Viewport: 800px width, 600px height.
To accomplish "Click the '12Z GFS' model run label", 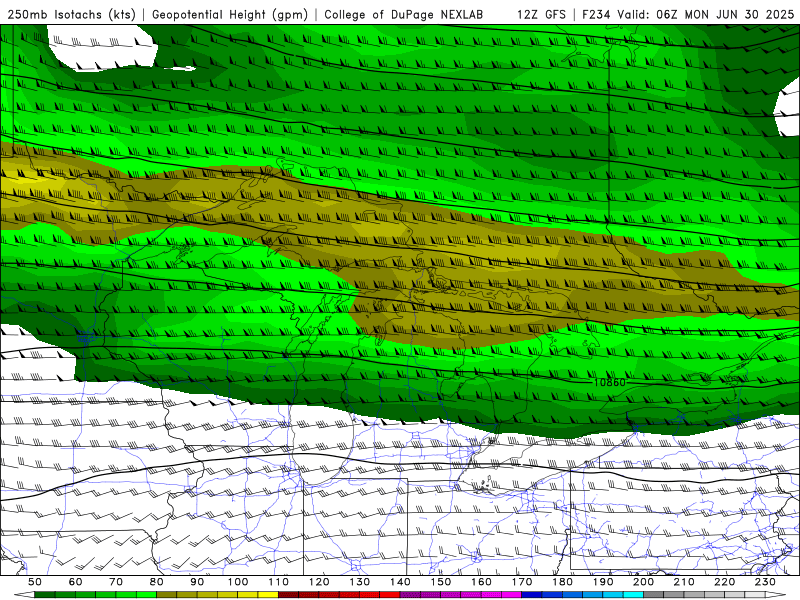I will click(541, 15).
